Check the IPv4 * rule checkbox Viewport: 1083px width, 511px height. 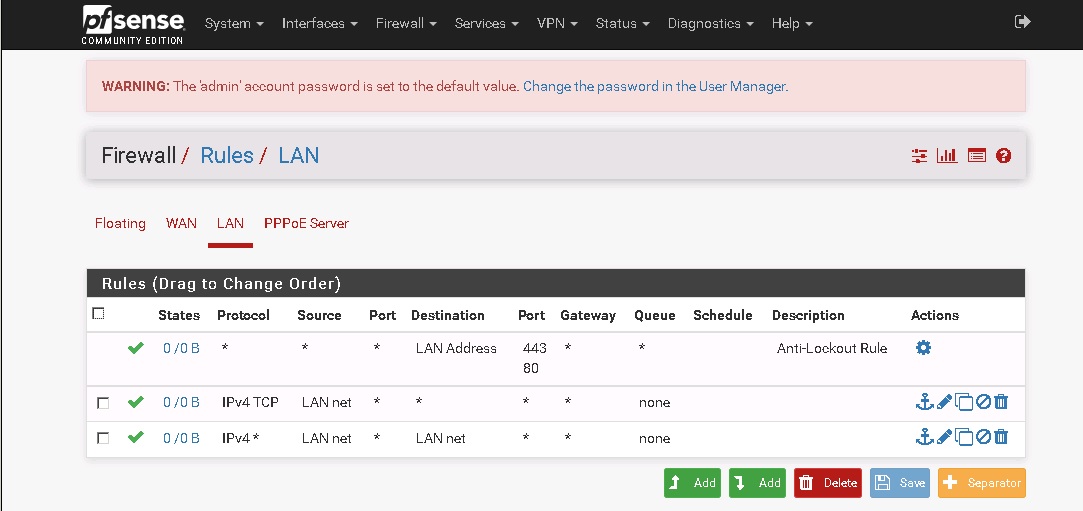103,438
